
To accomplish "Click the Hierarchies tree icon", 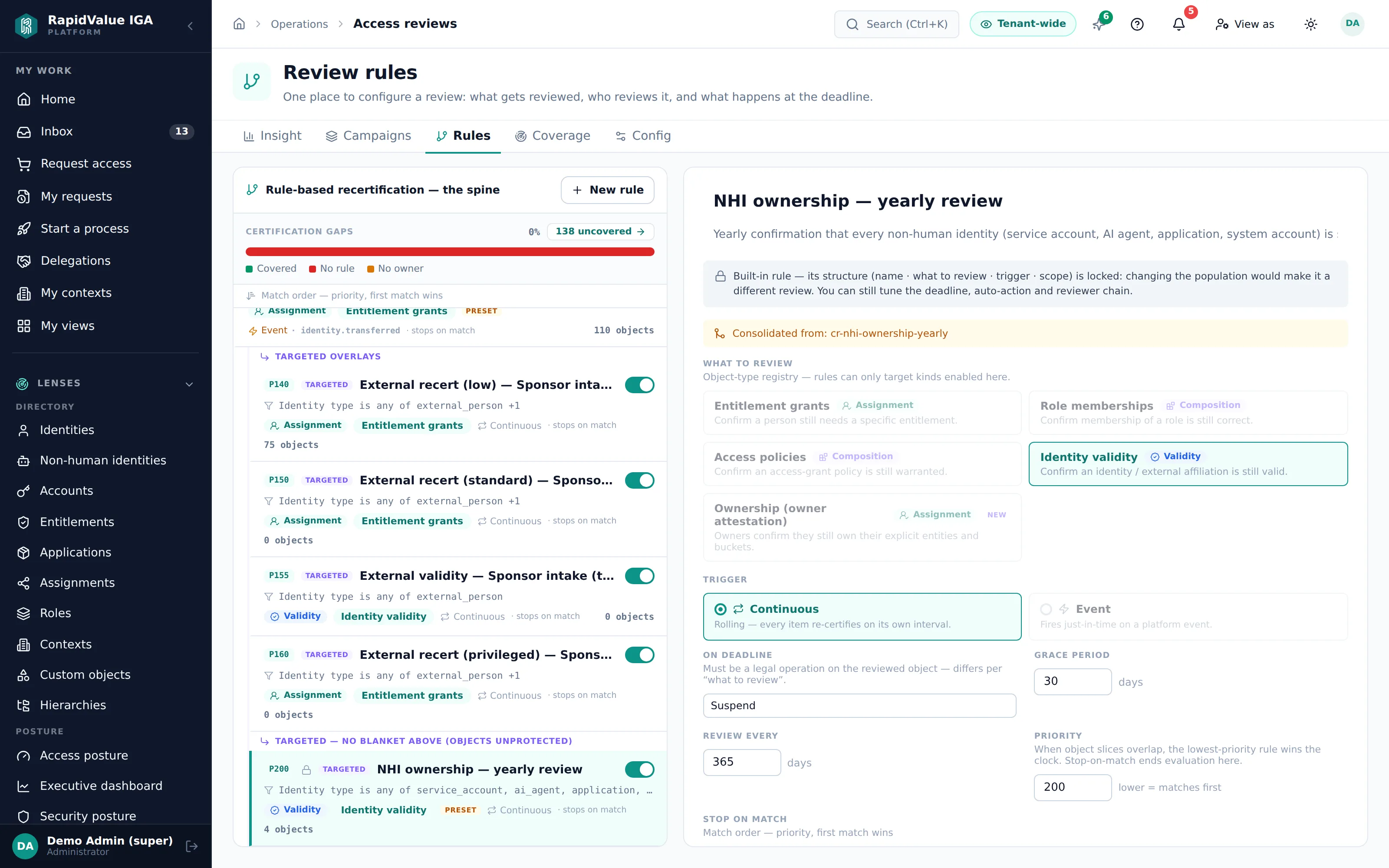I will [x=23, y=705].
